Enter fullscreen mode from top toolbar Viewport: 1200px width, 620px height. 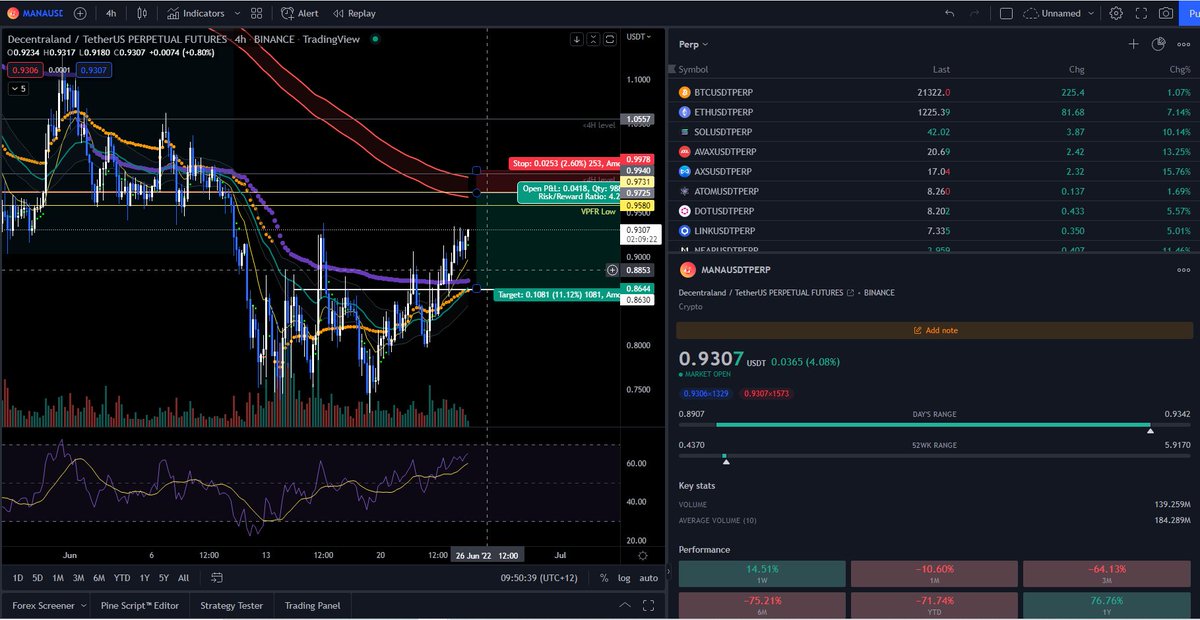[1141, 13]
